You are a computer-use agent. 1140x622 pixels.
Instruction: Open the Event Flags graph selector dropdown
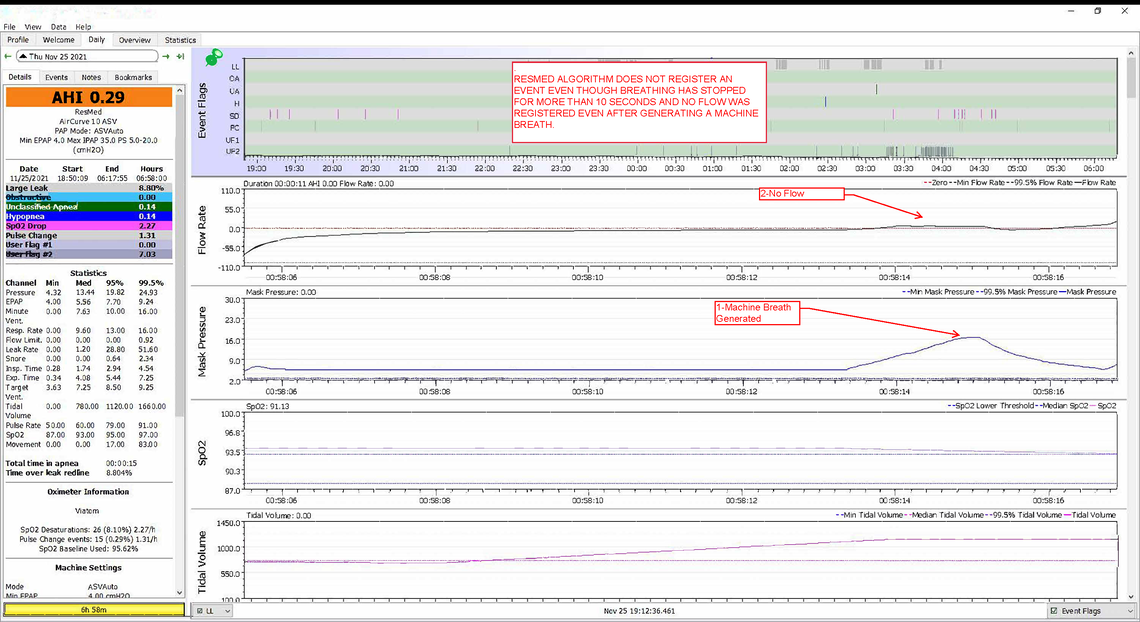coord(1090,611)
